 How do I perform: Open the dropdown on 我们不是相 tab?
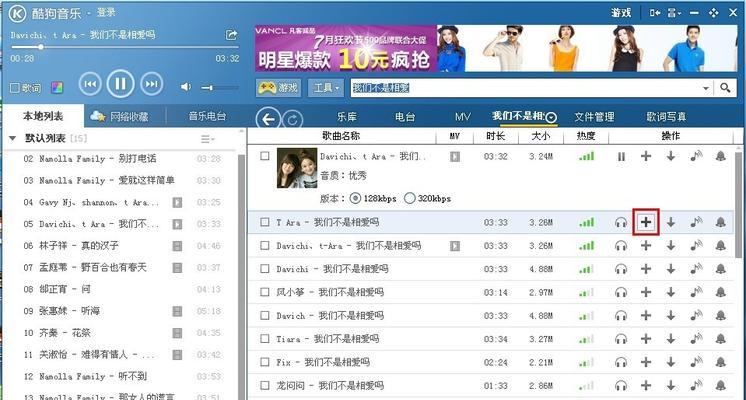pyautogui.click(x=551, y=117)
